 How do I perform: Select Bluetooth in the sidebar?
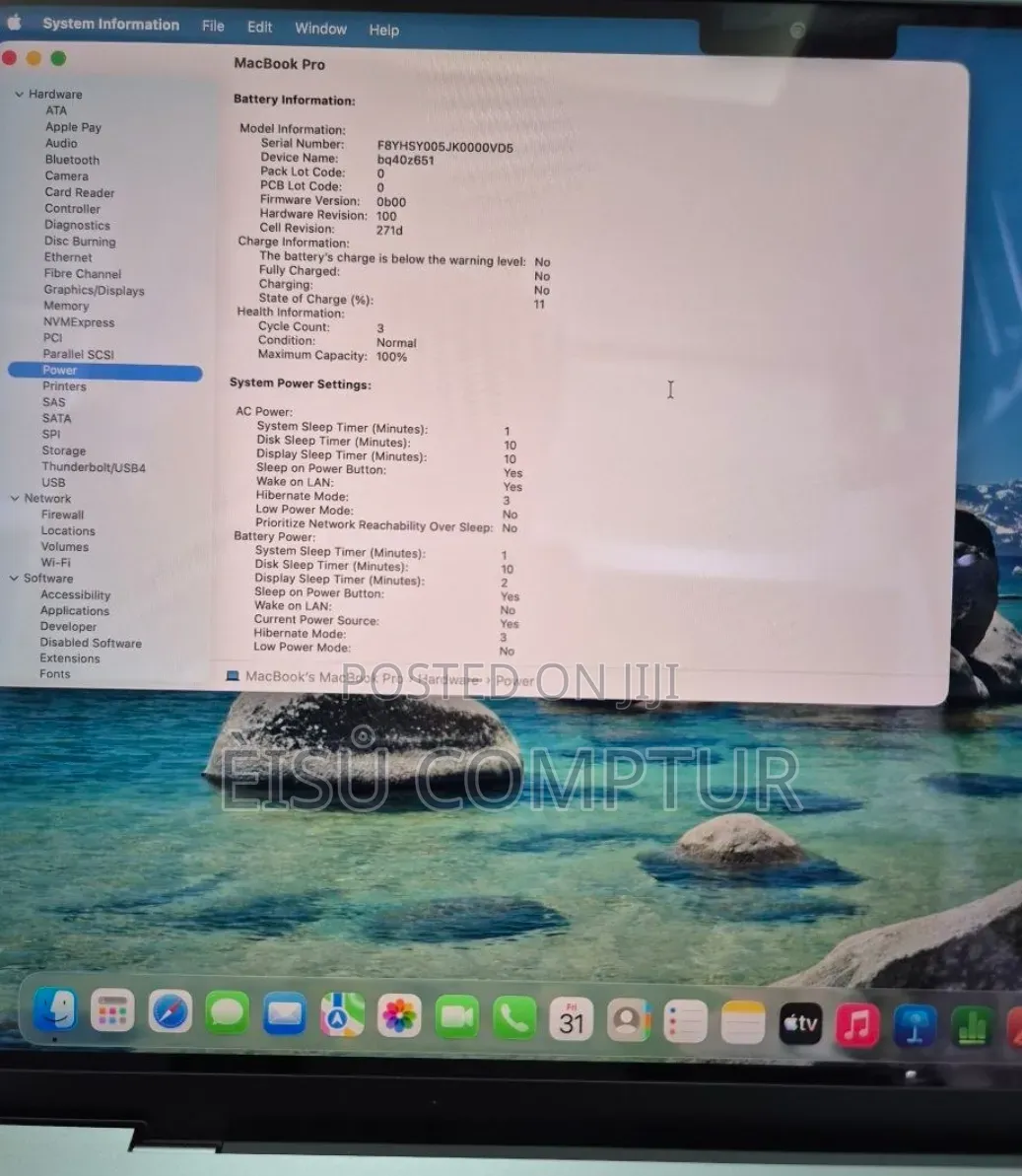point(72,160)
